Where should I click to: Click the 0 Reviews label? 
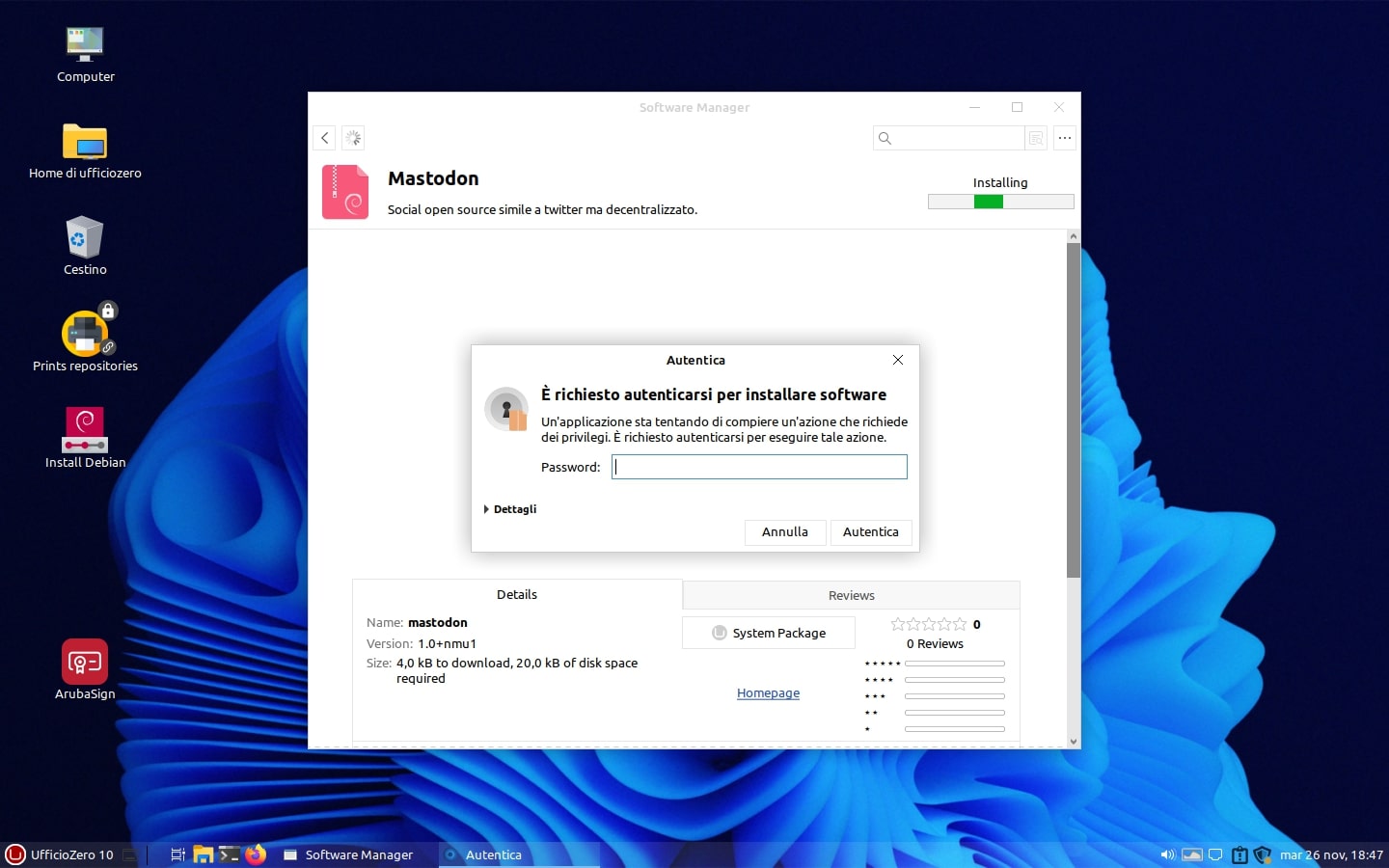click(935, 643)
